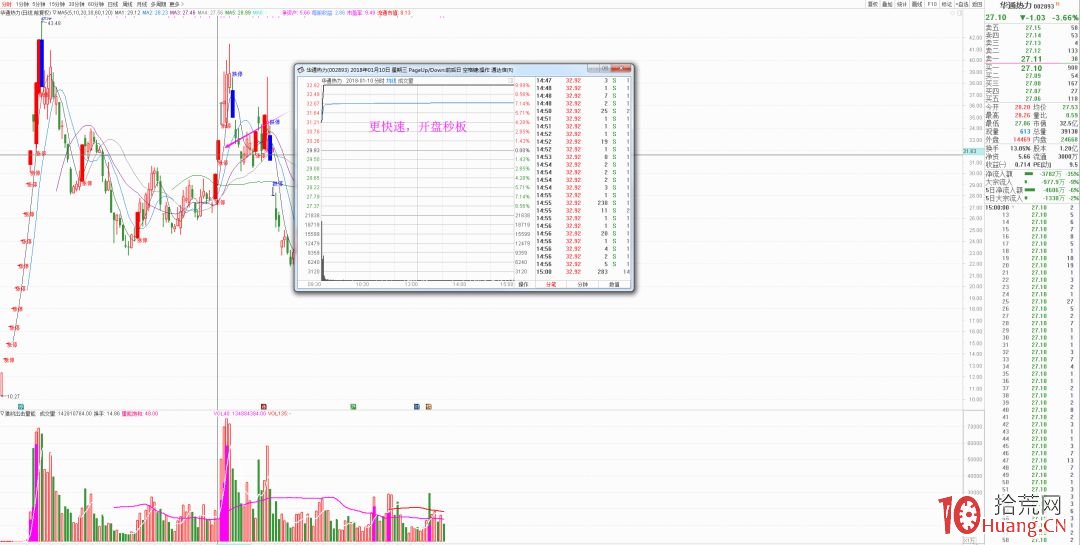Click the 华通热力 002893 stock title
1080x545 pixels.
[1028, 6]
